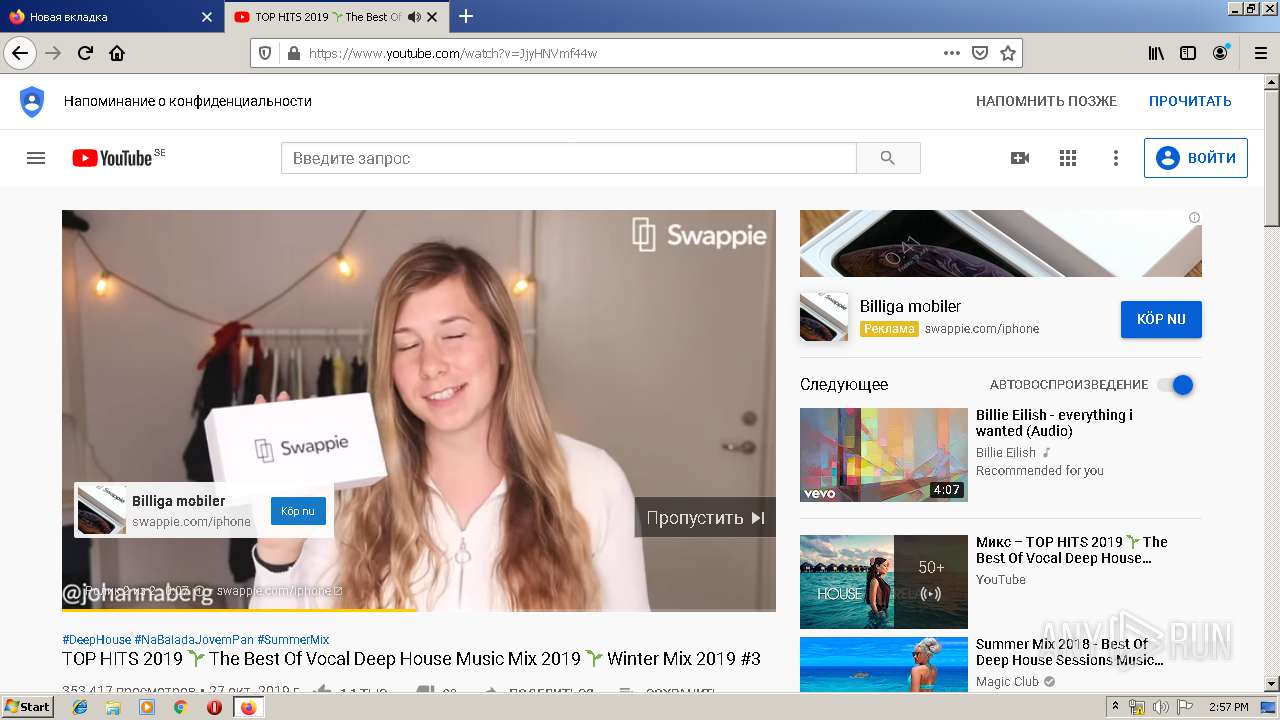Launch Internet Explorer from taskbar

click(81, 707)
